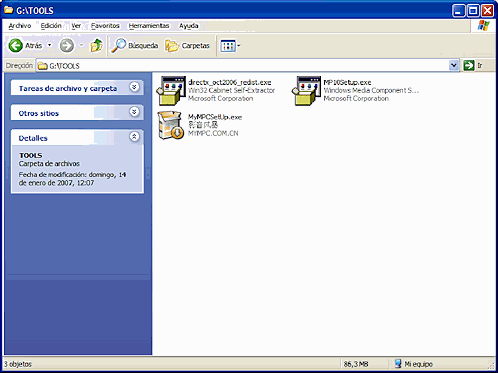The width and height of the screenshot is (498, 373).
Task: Click the MYMPC.COM.CN company text
Action: 213,133
